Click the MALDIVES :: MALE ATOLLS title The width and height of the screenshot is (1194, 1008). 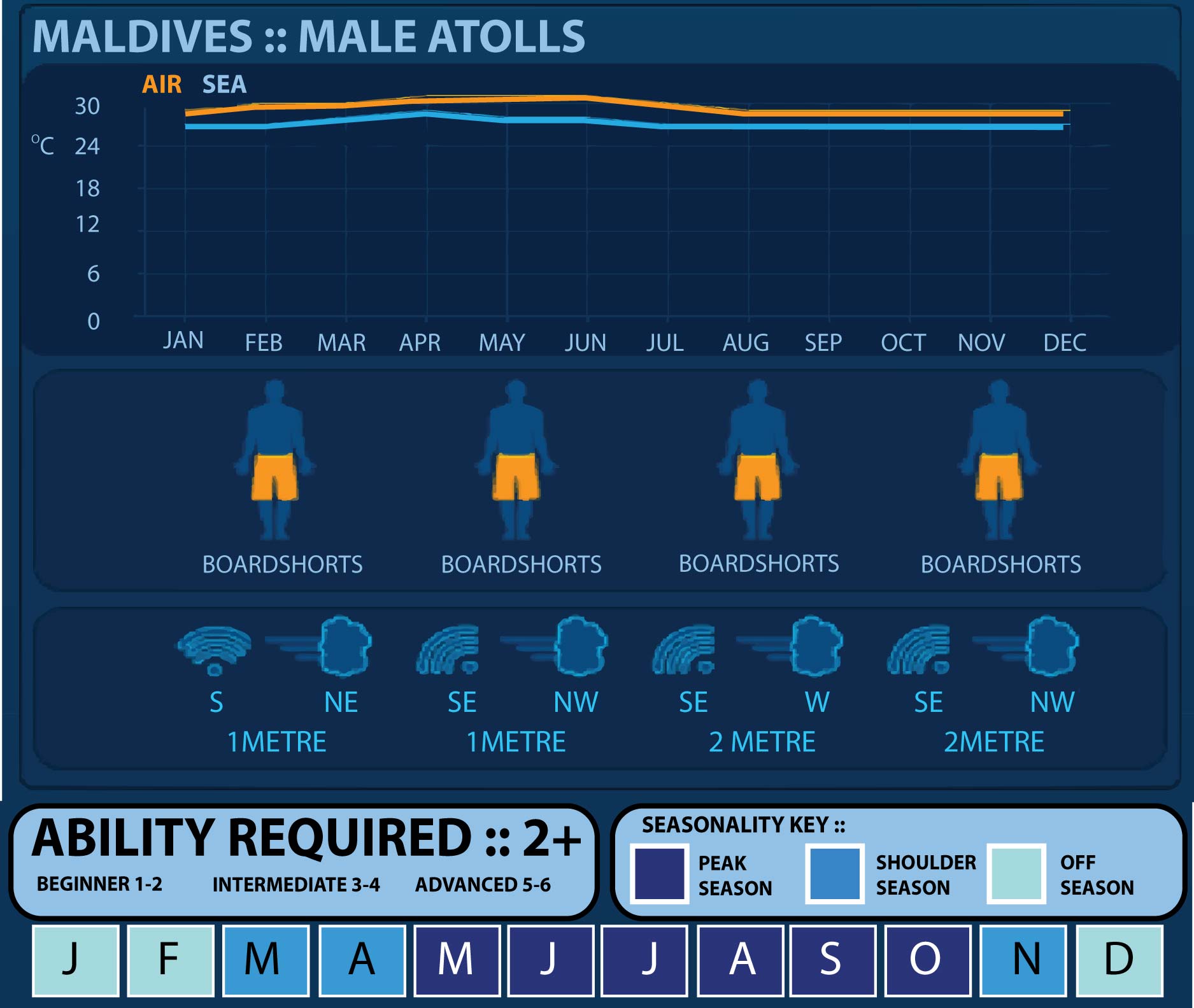pyautogui.click(x=308, y=37)
